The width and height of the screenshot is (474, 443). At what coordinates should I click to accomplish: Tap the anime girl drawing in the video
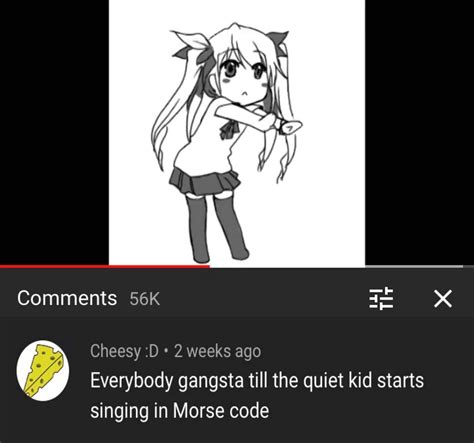pos(227,143)
